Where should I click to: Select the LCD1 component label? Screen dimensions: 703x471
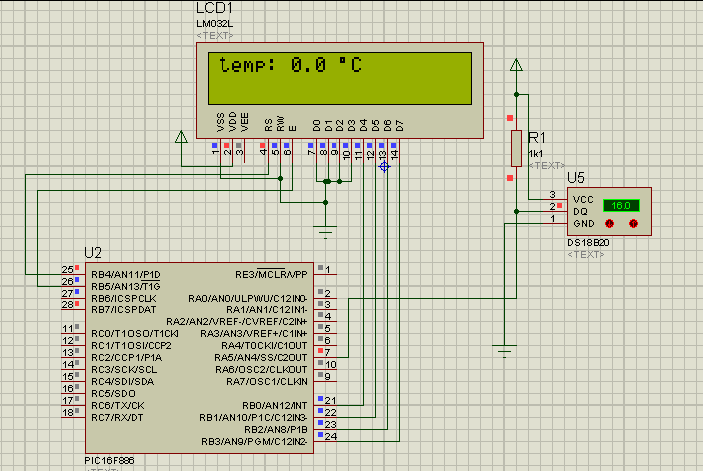[x=214, y=8]
